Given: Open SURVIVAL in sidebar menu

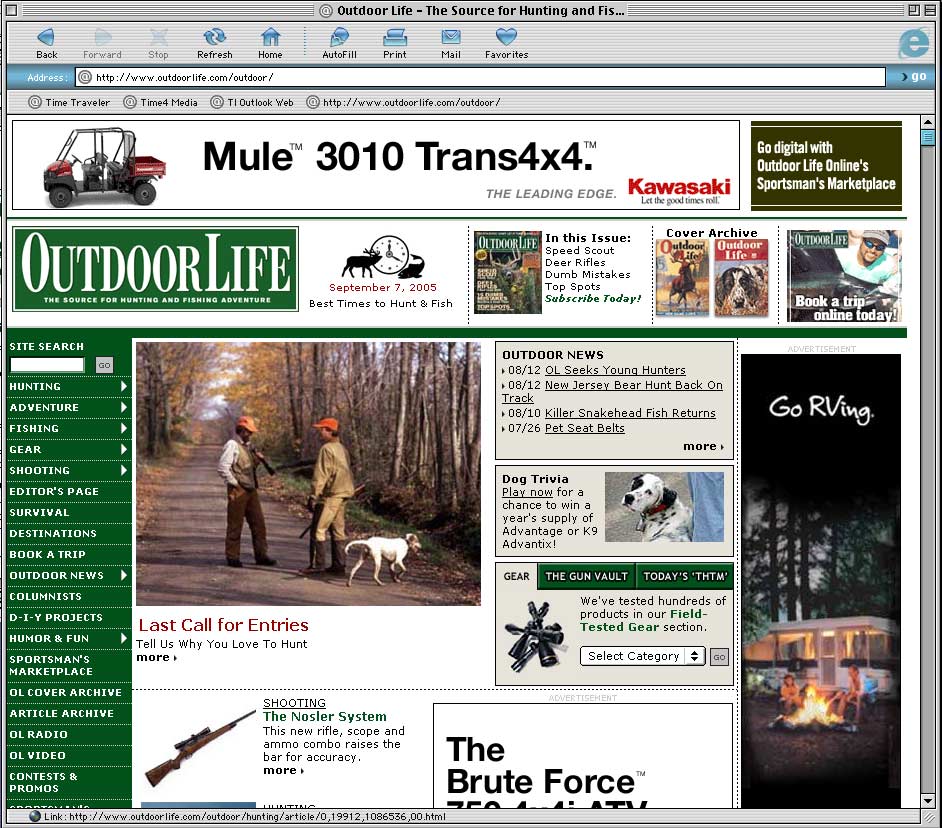Looking at the screenshot, I should (x=39, y=513).
